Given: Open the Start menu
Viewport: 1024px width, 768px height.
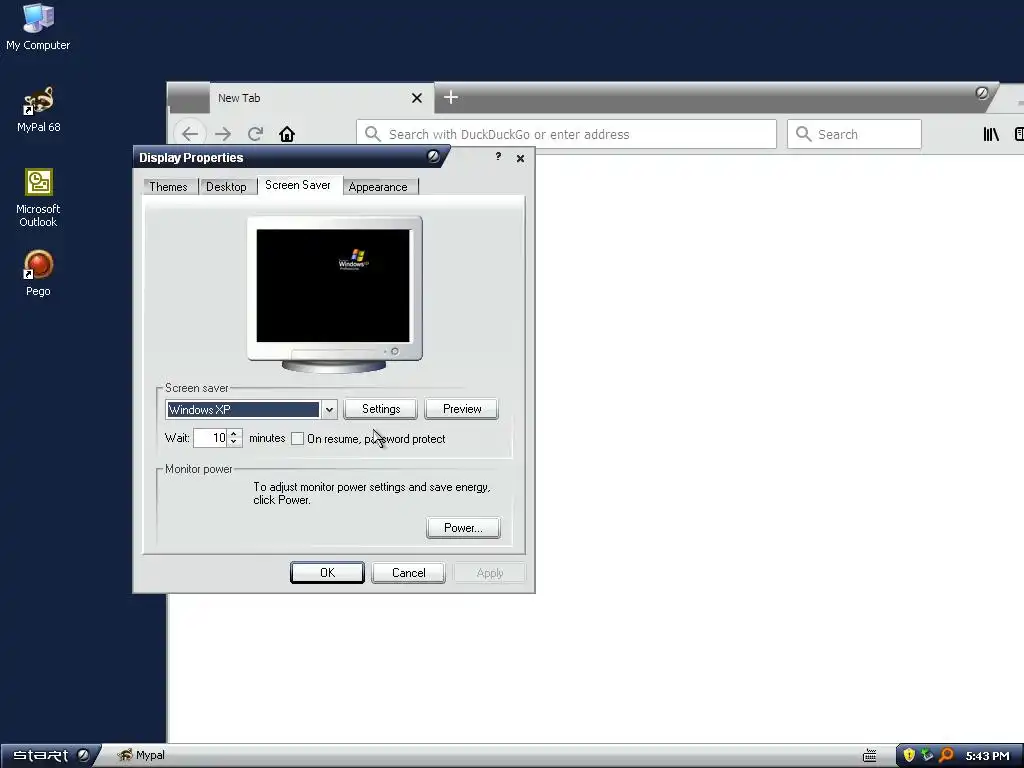Looking at the screenshot, I should [50, 756].
